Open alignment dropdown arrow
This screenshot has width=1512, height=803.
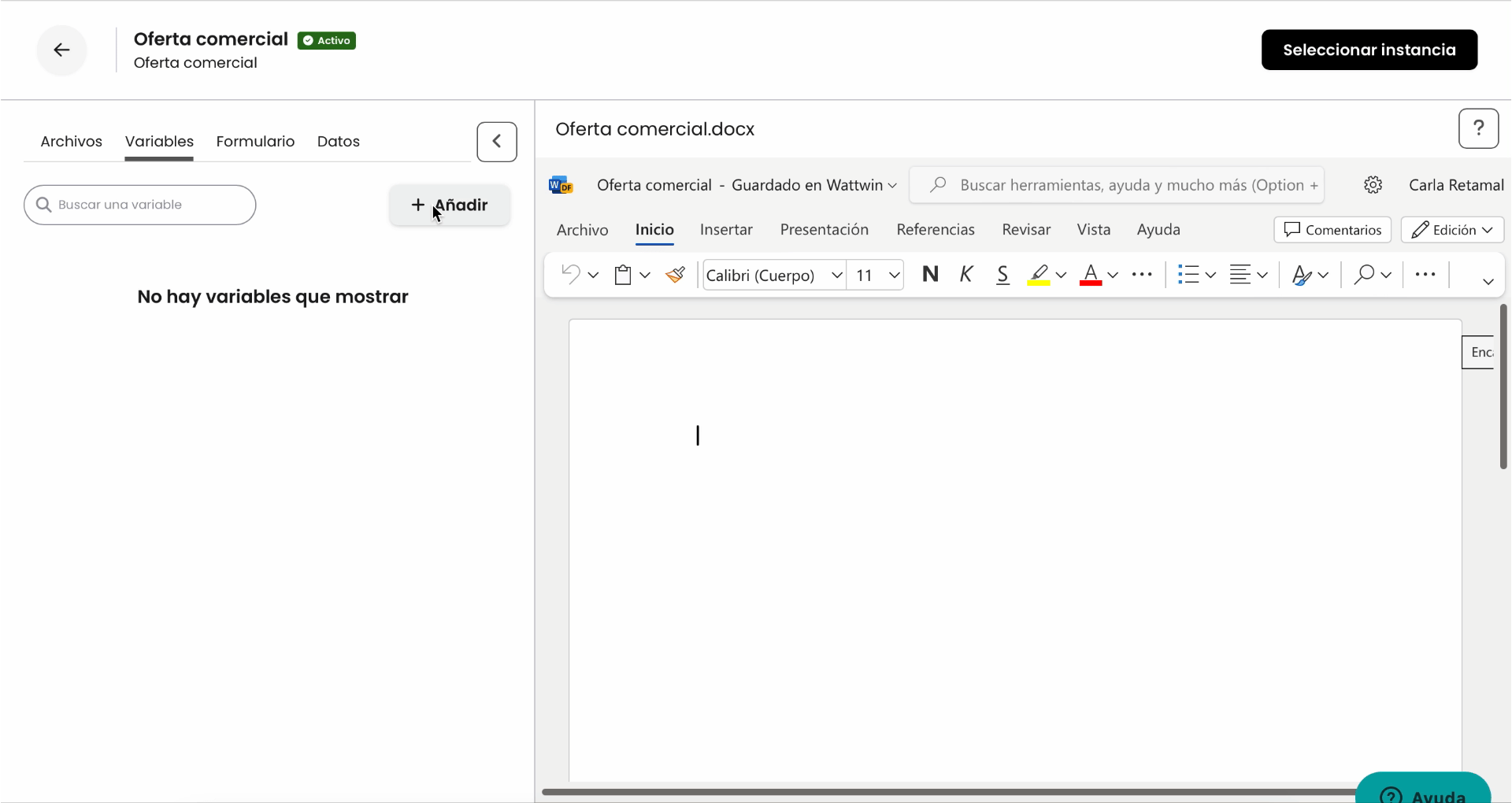tap(1262, 276)
